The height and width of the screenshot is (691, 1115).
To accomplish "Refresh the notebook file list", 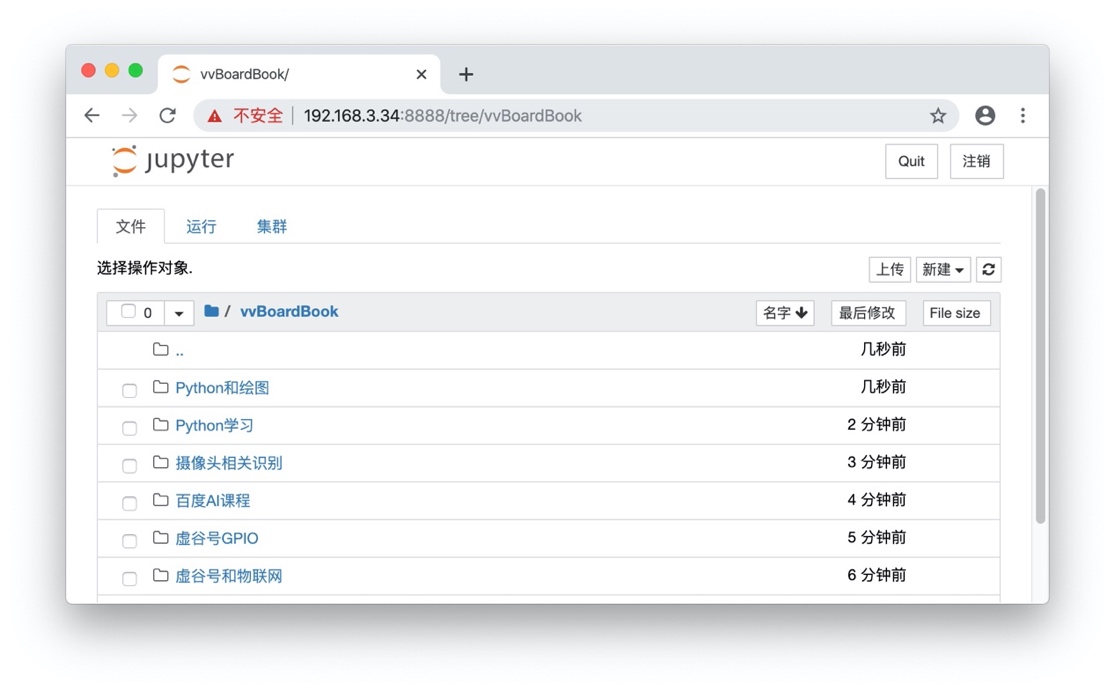I will (x=988, y=269).
